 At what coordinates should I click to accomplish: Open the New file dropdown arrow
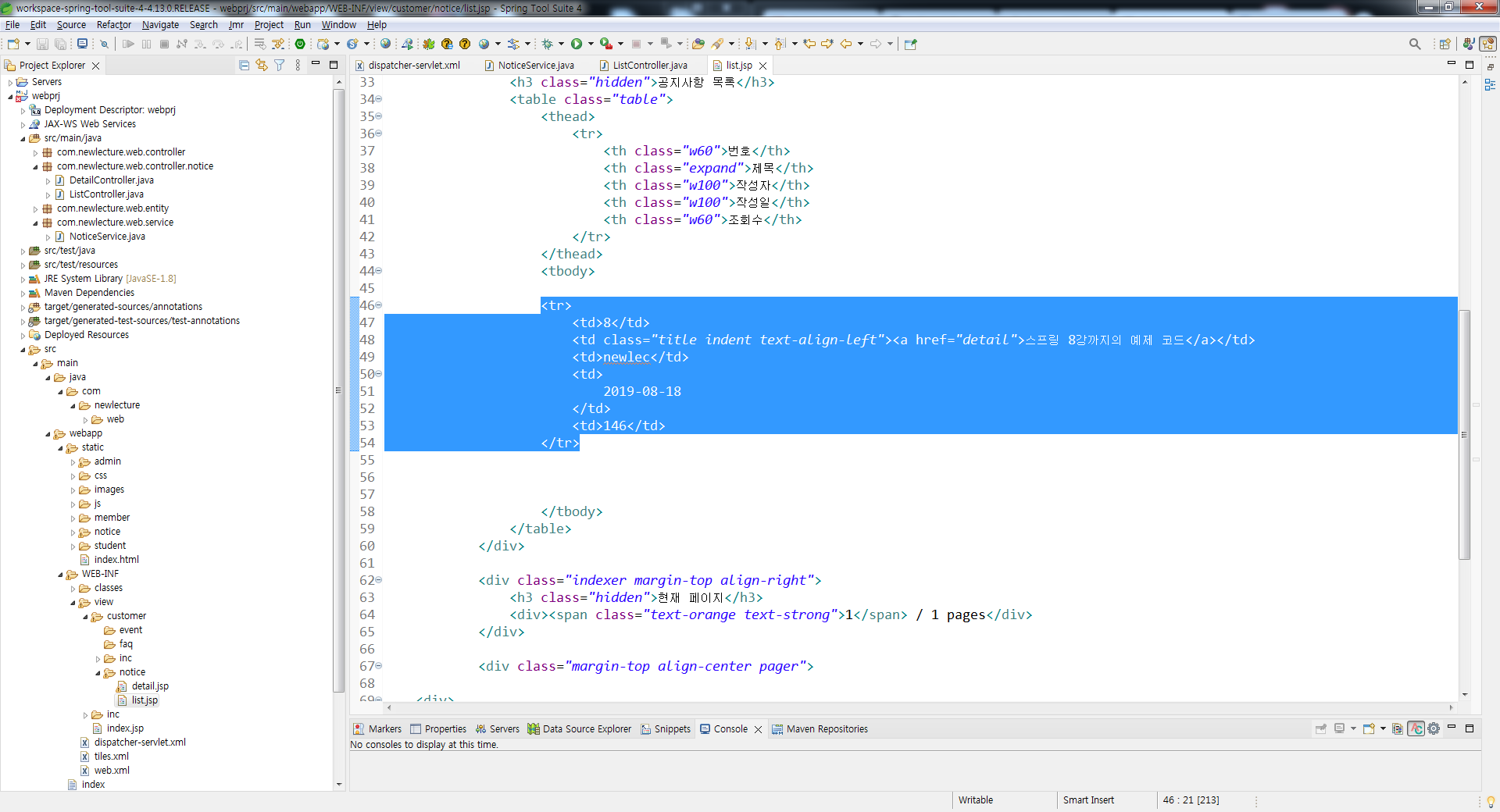pyautogui.click(x=27, y=44)
